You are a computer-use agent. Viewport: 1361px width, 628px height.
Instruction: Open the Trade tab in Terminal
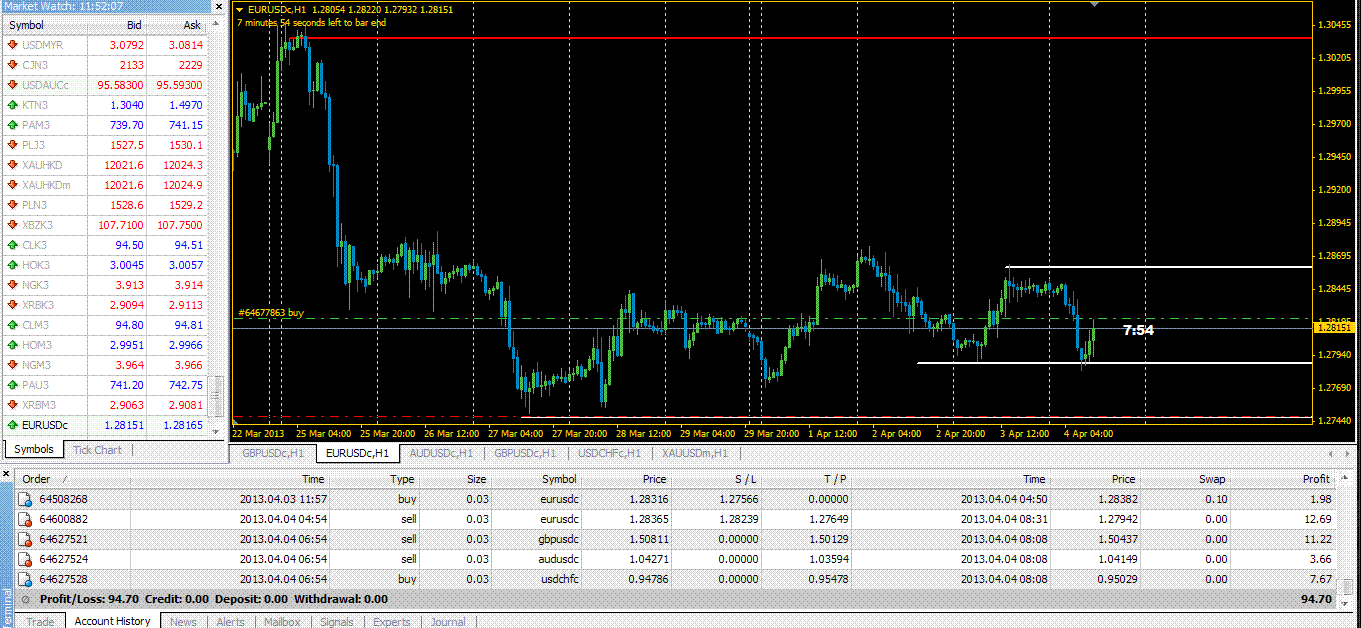[40, 621]
